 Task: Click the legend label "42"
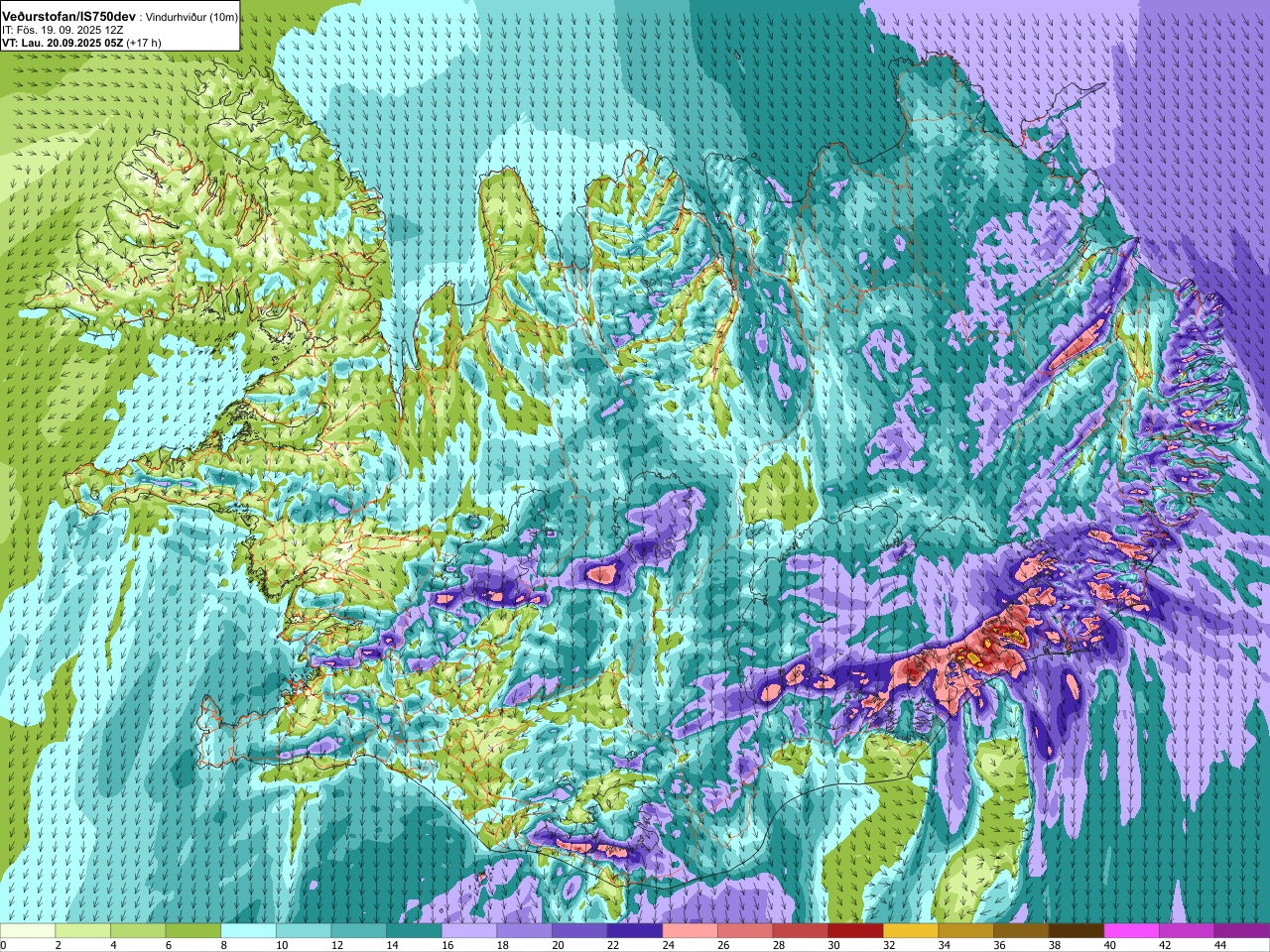(x=1165, y=946)
